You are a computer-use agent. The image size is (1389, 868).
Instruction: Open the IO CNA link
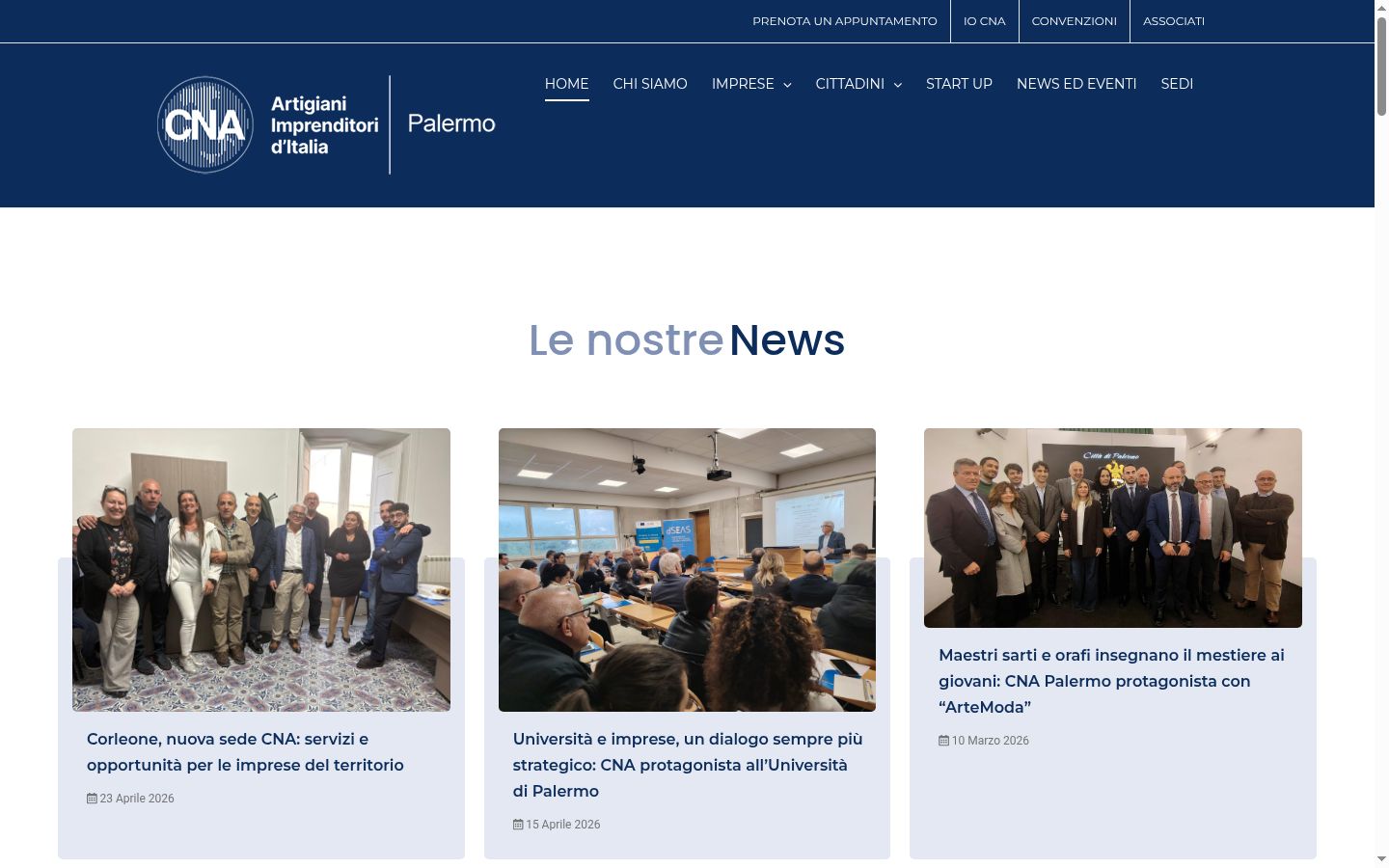[x=985, y=21]
